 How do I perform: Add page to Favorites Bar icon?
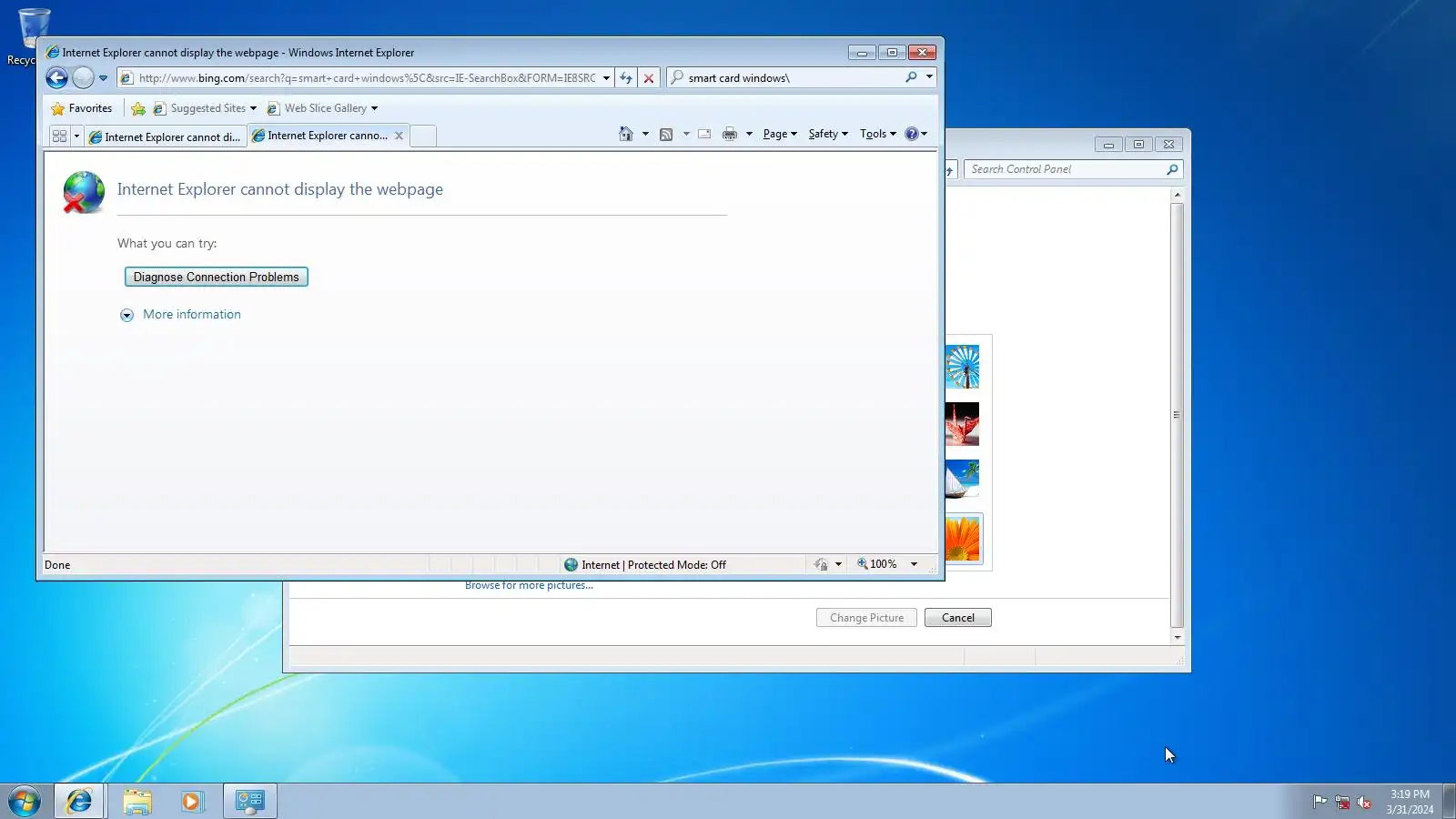click(138, 108)
